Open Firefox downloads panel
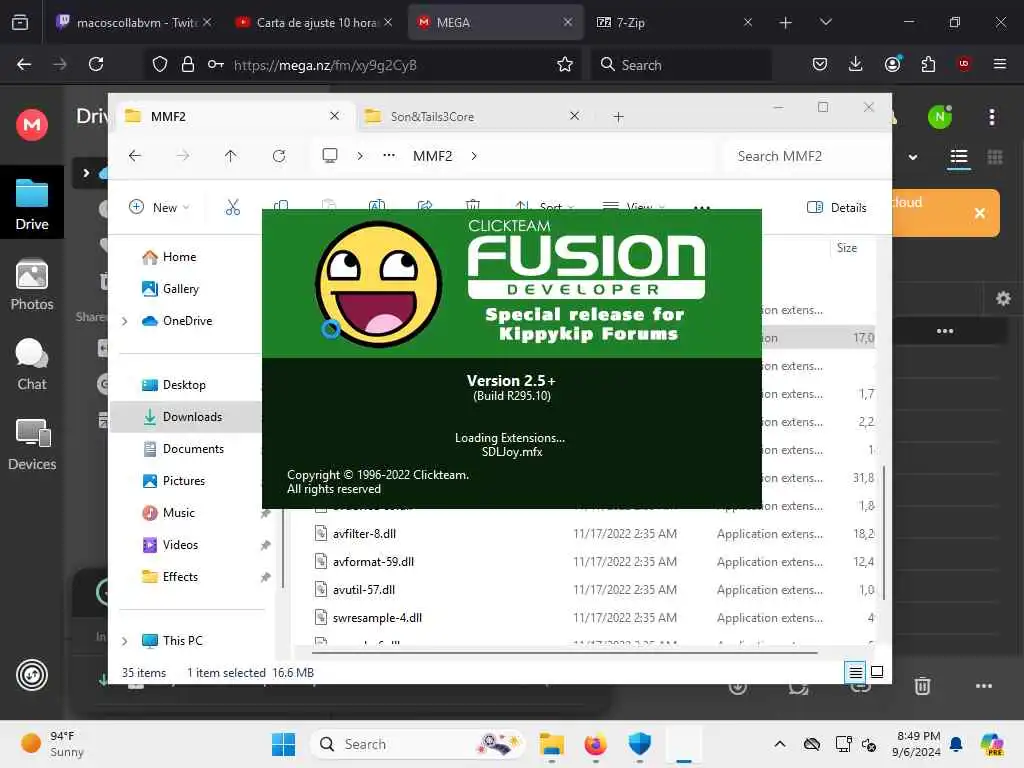 856,64
